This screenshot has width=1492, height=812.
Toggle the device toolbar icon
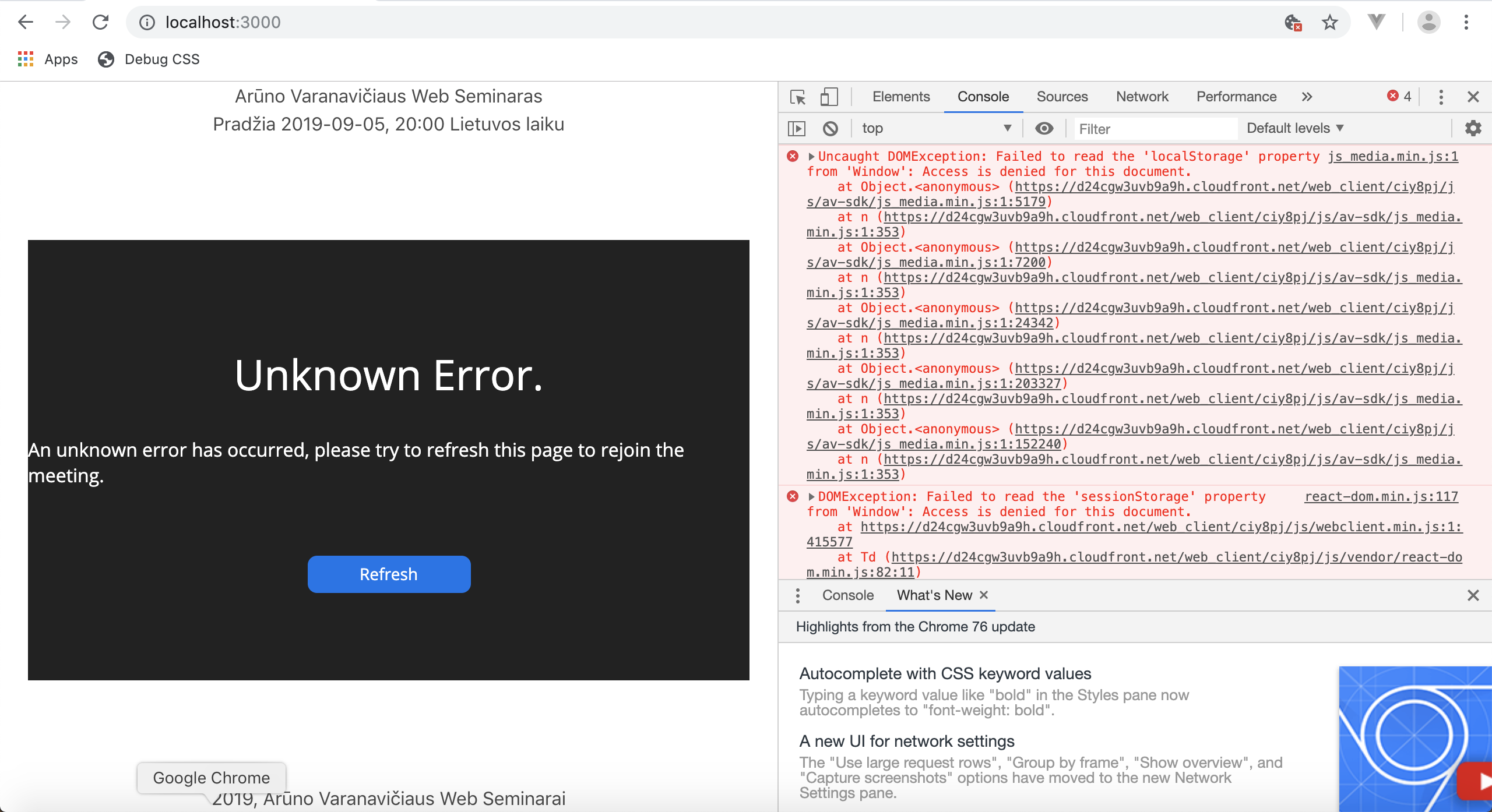[828, 97]
